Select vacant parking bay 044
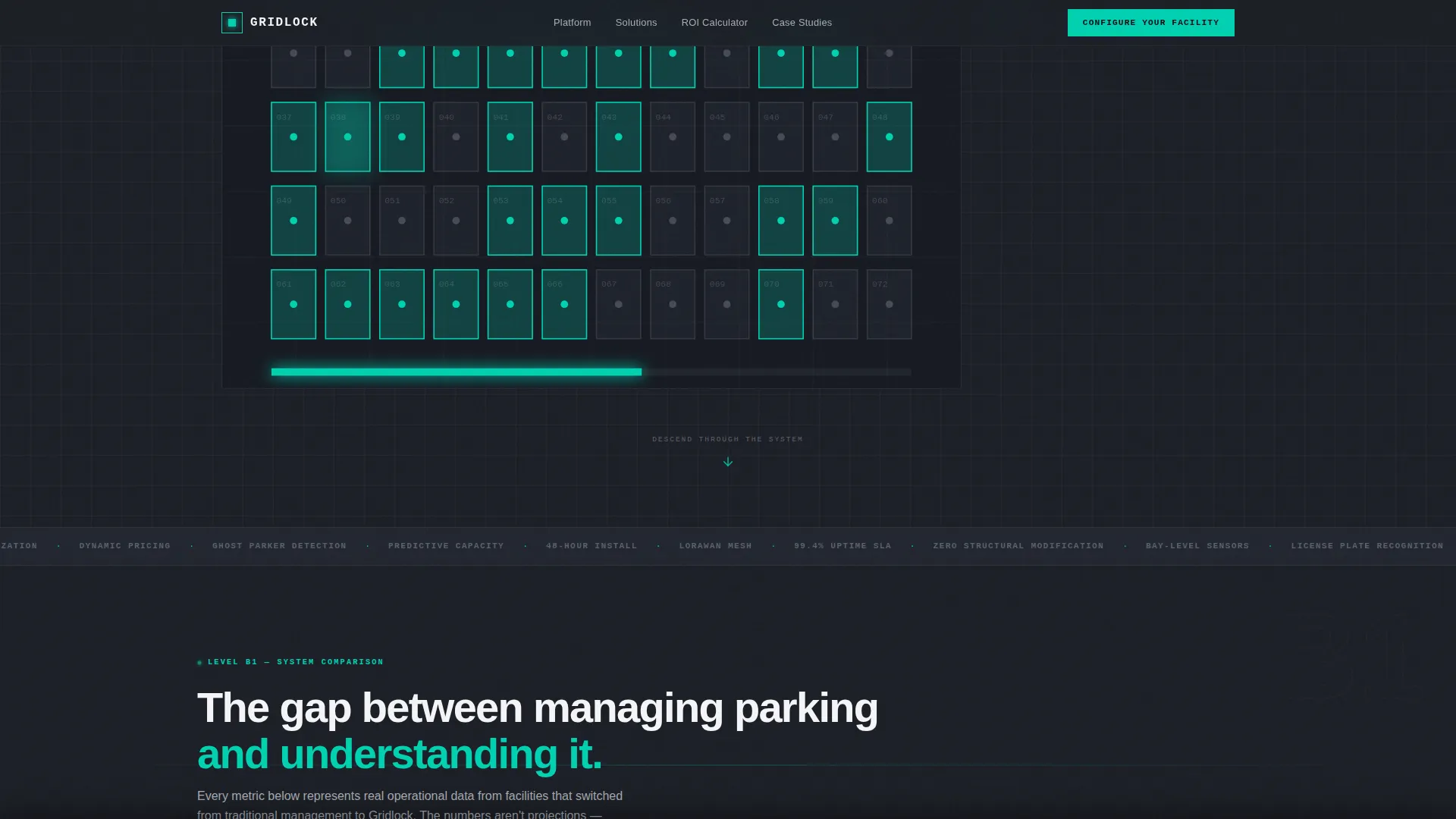Viewport: 1456px width, 819px height. pyautogui.click(x=673, y=136)
